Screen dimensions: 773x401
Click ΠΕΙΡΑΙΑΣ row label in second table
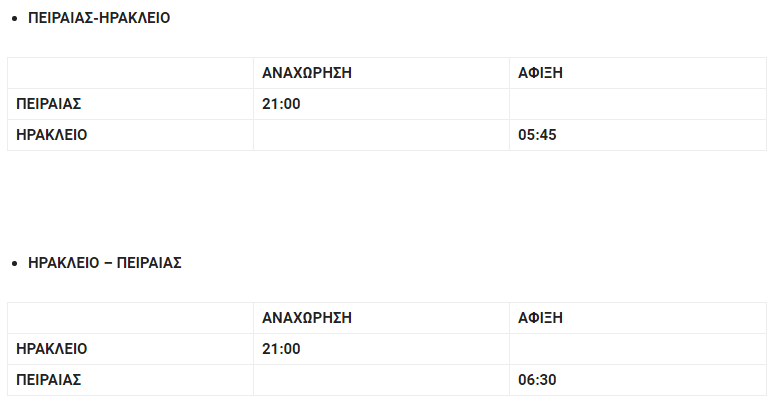[x=48, y=380]
